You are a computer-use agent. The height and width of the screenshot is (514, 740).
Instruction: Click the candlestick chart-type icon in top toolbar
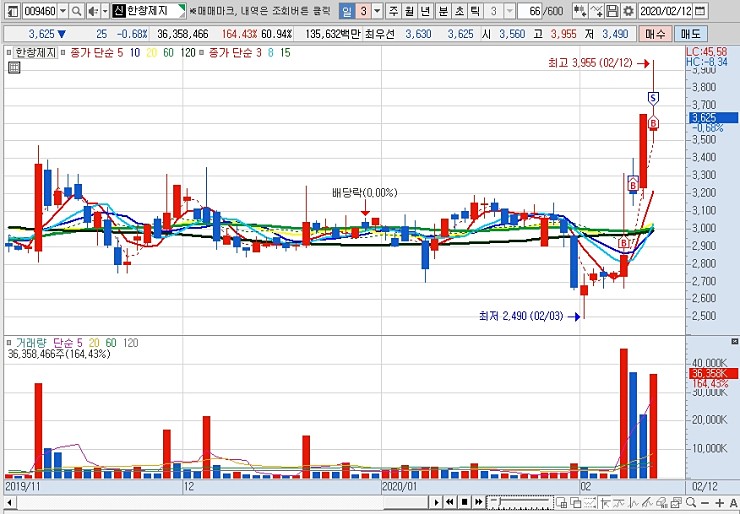[x=580, y=11]
